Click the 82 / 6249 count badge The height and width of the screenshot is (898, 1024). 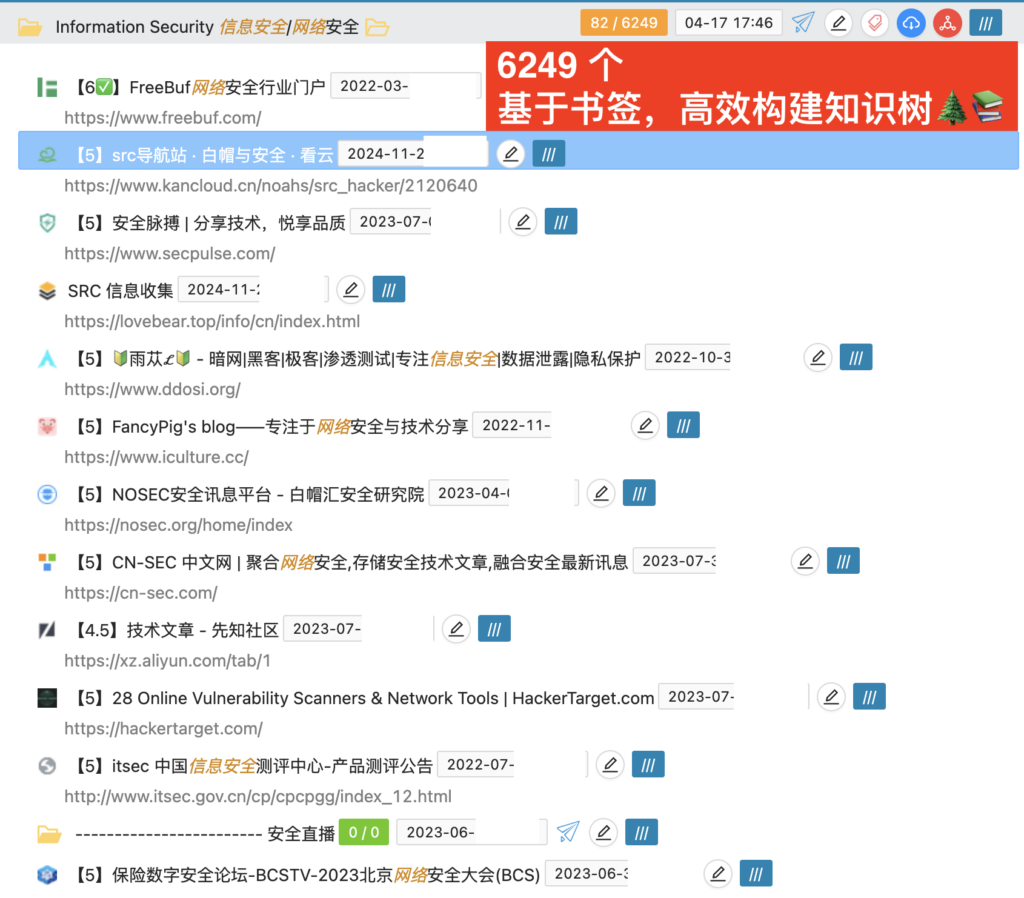coord(624,24)
